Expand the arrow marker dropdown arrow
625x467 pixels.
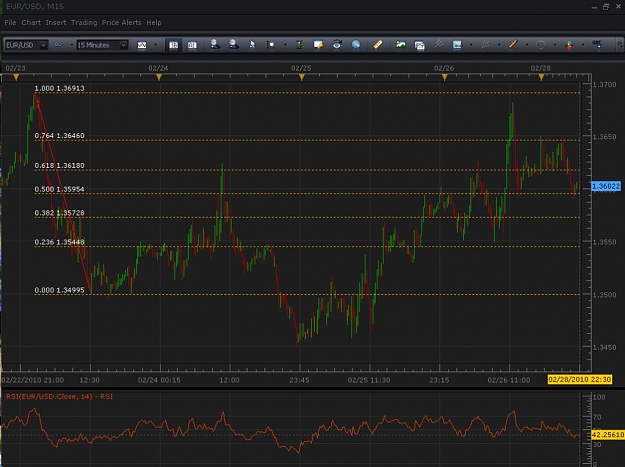click(x=583, y=45)
